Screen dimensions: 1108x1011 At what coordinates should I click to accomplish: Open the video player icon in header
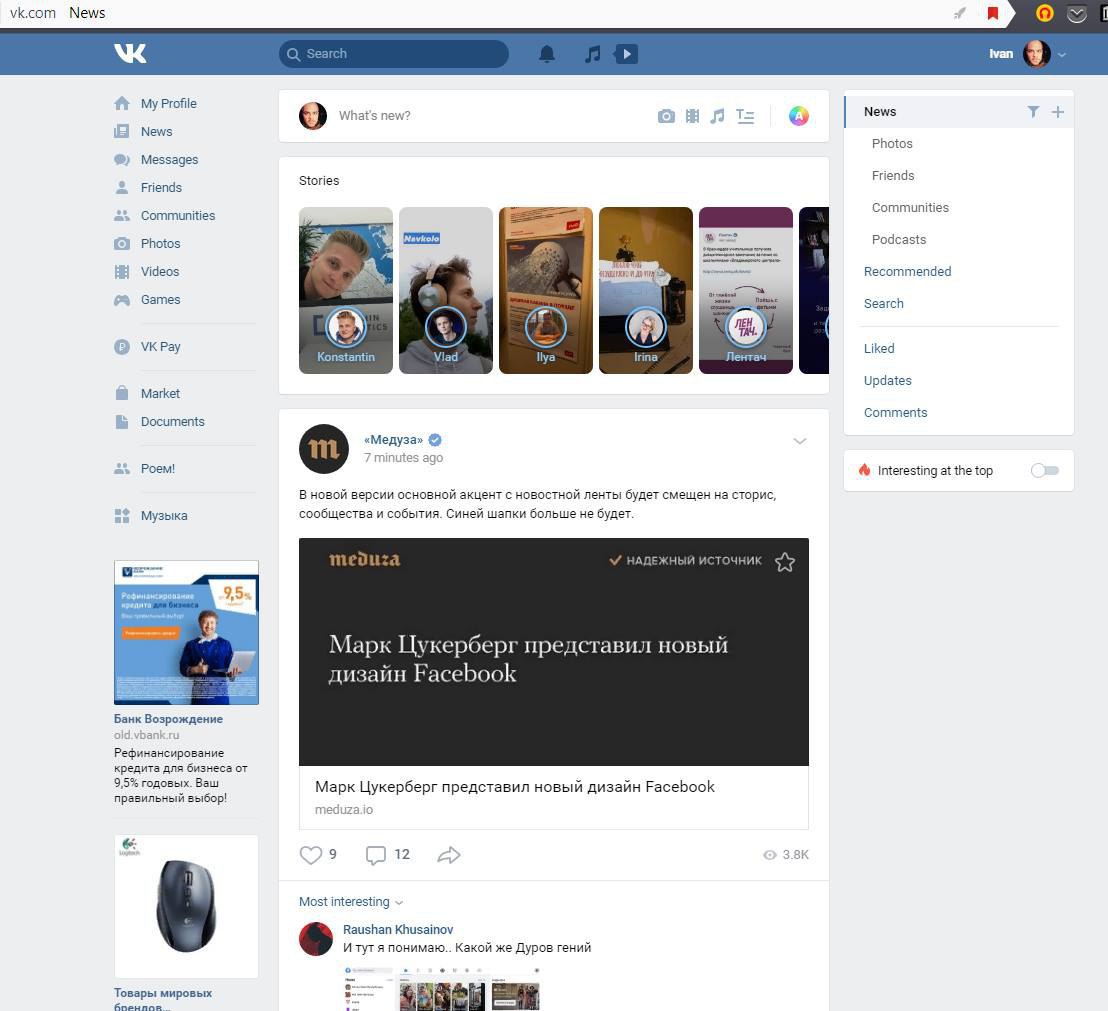[626, 54]
